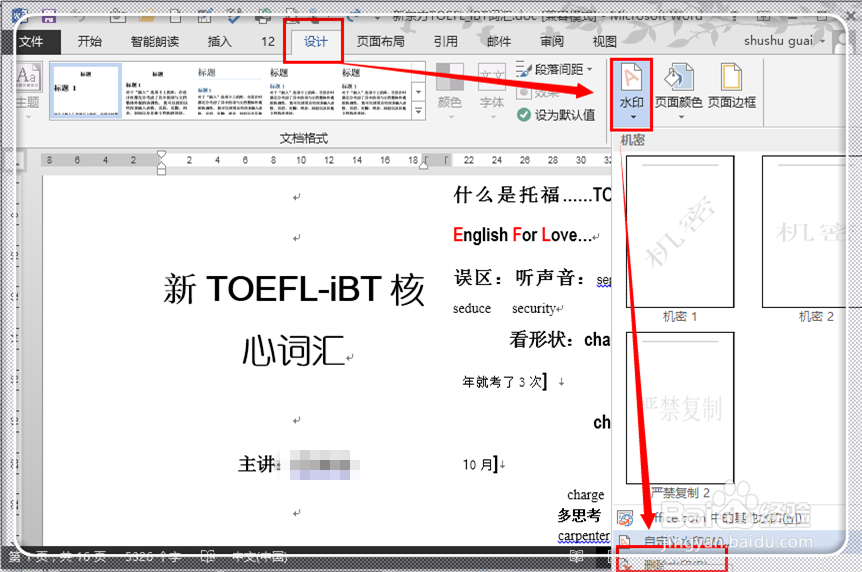Click the underlined word carpenter
Screen dimensions: 862x572
tap(583, 536)
